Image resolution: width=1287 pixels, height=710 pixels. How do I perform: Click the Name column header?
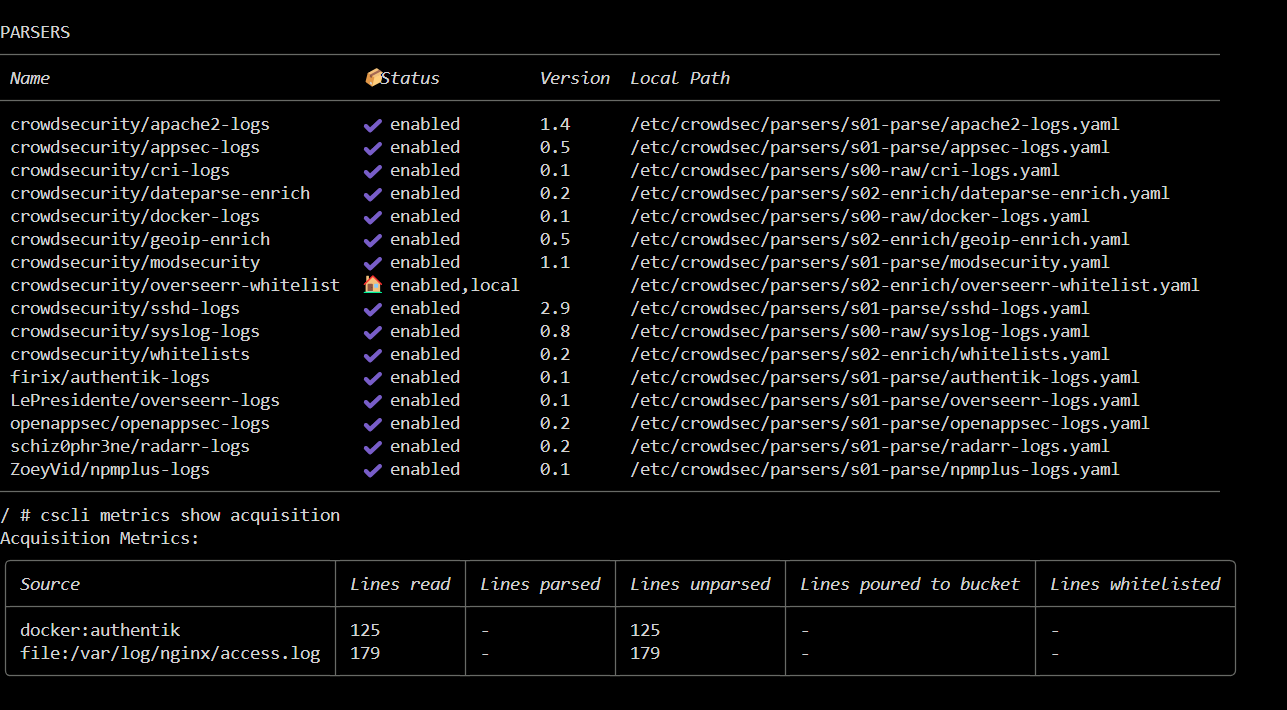pyautogui.click(x=30, y=78)
